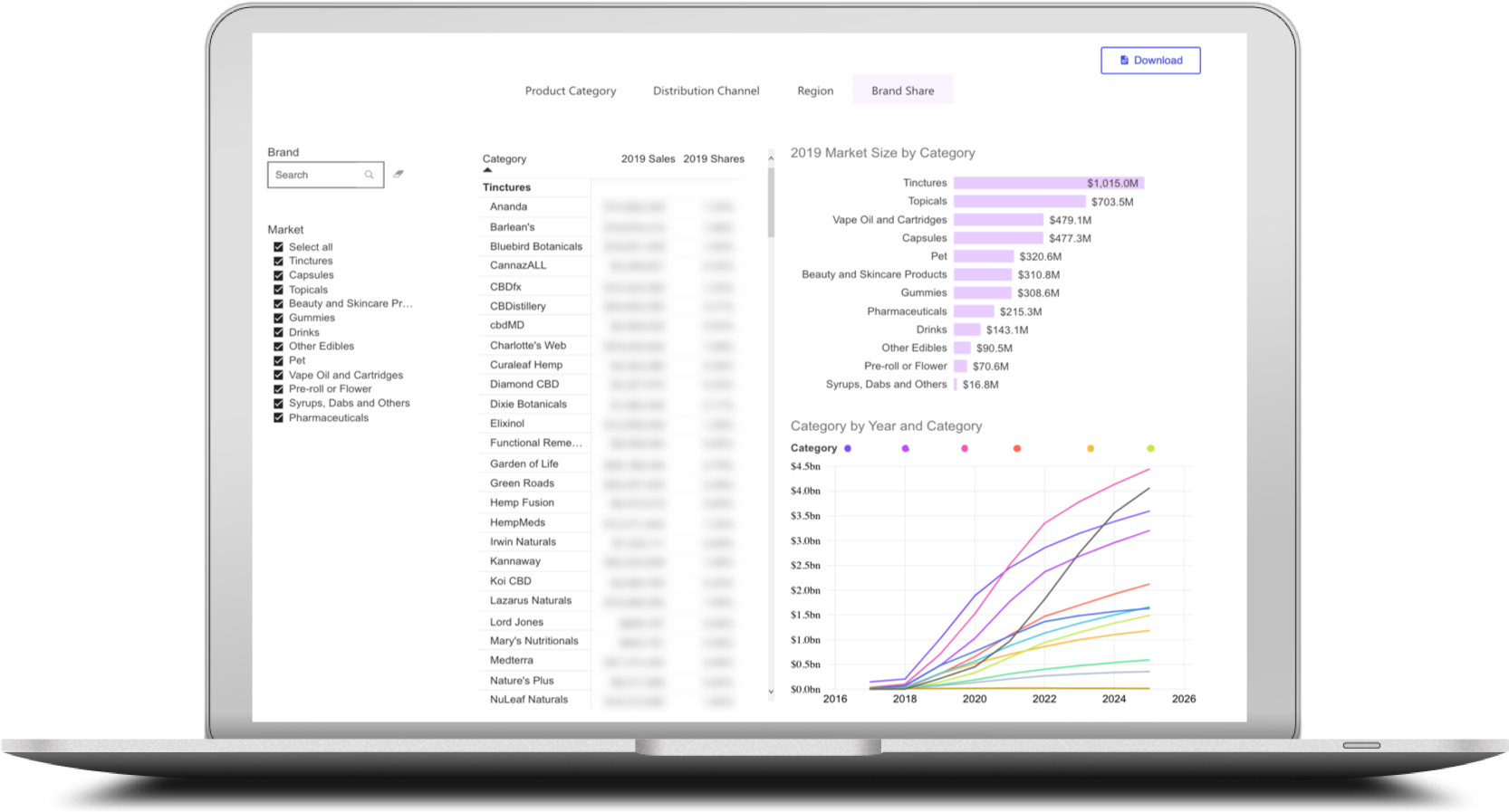
Task: Click the purple legend dot next to Category
Action: point(848,448)
